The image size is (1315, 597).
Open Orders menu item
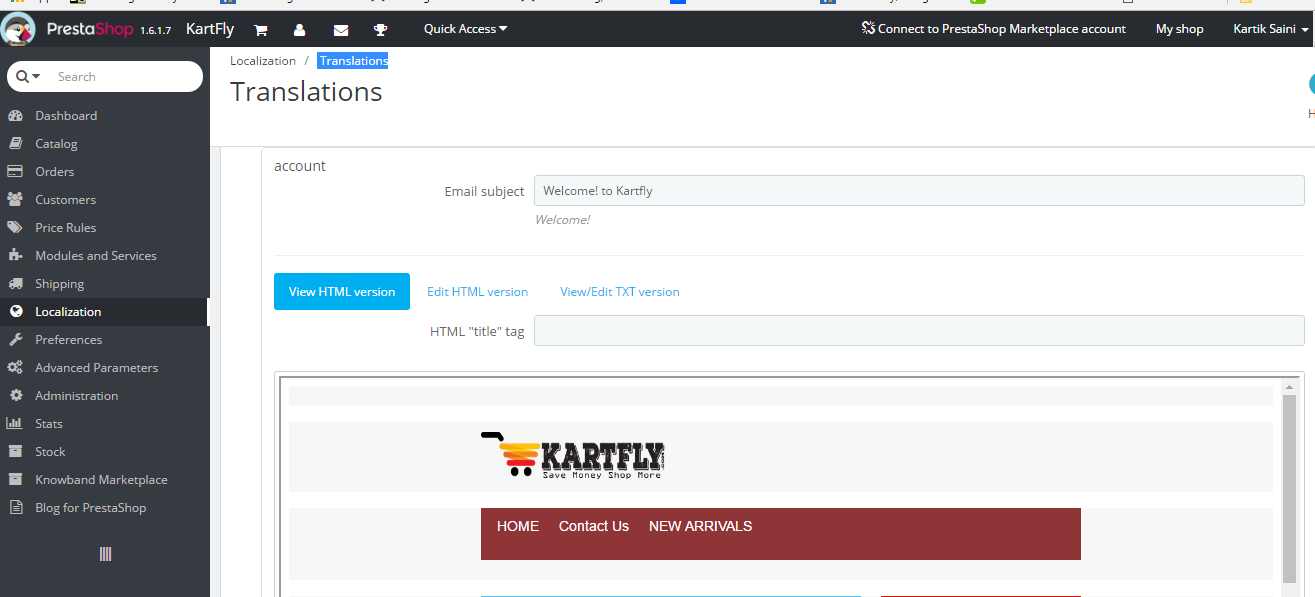point(55,172)
